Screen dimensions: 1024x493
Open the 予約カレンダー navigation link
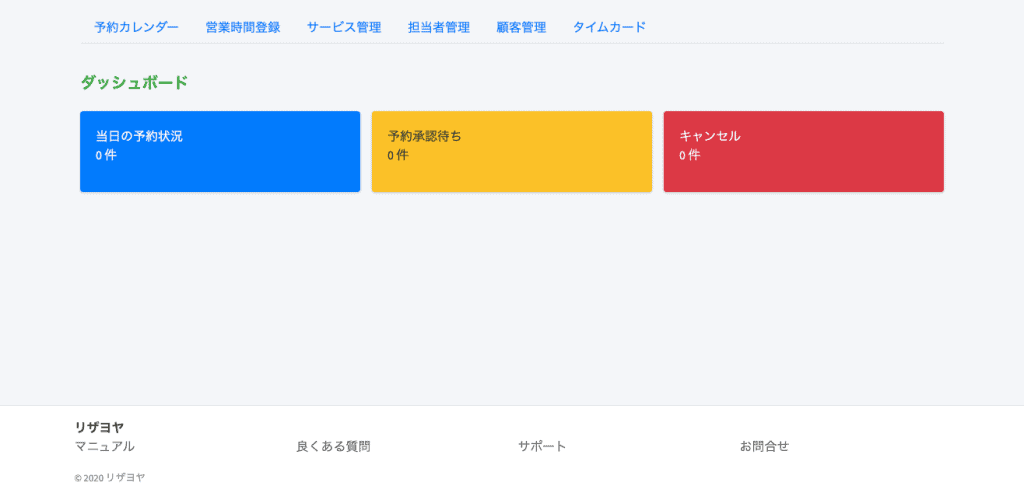tap(136, 27)
